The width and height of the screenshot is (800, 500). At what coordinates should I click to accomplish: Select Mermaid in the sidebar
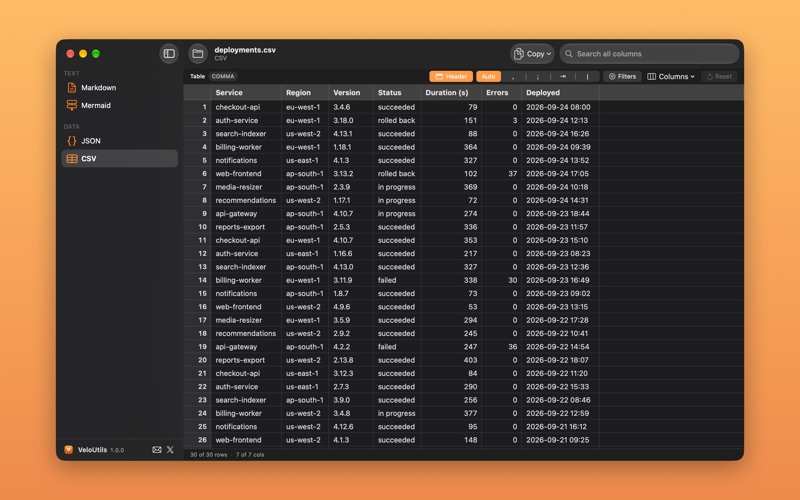click(x=119, y=106)
